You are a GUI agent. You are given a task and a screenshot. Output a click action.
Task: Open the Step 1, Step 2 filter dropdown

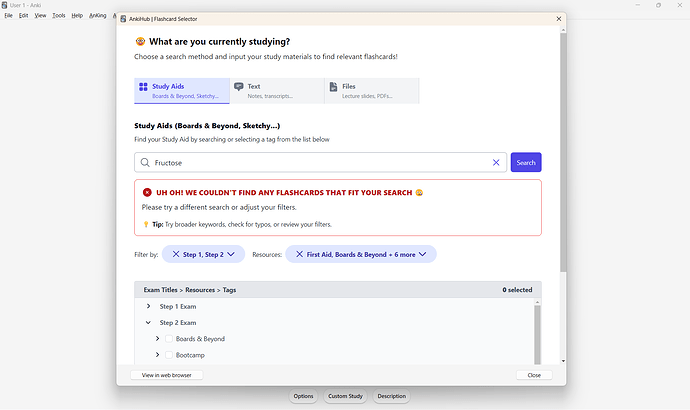(231, 254)
